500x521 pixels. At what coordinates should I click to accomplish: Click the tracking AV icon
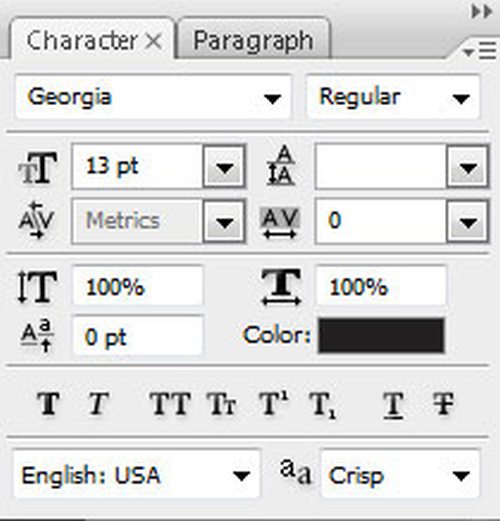point(280,223)
